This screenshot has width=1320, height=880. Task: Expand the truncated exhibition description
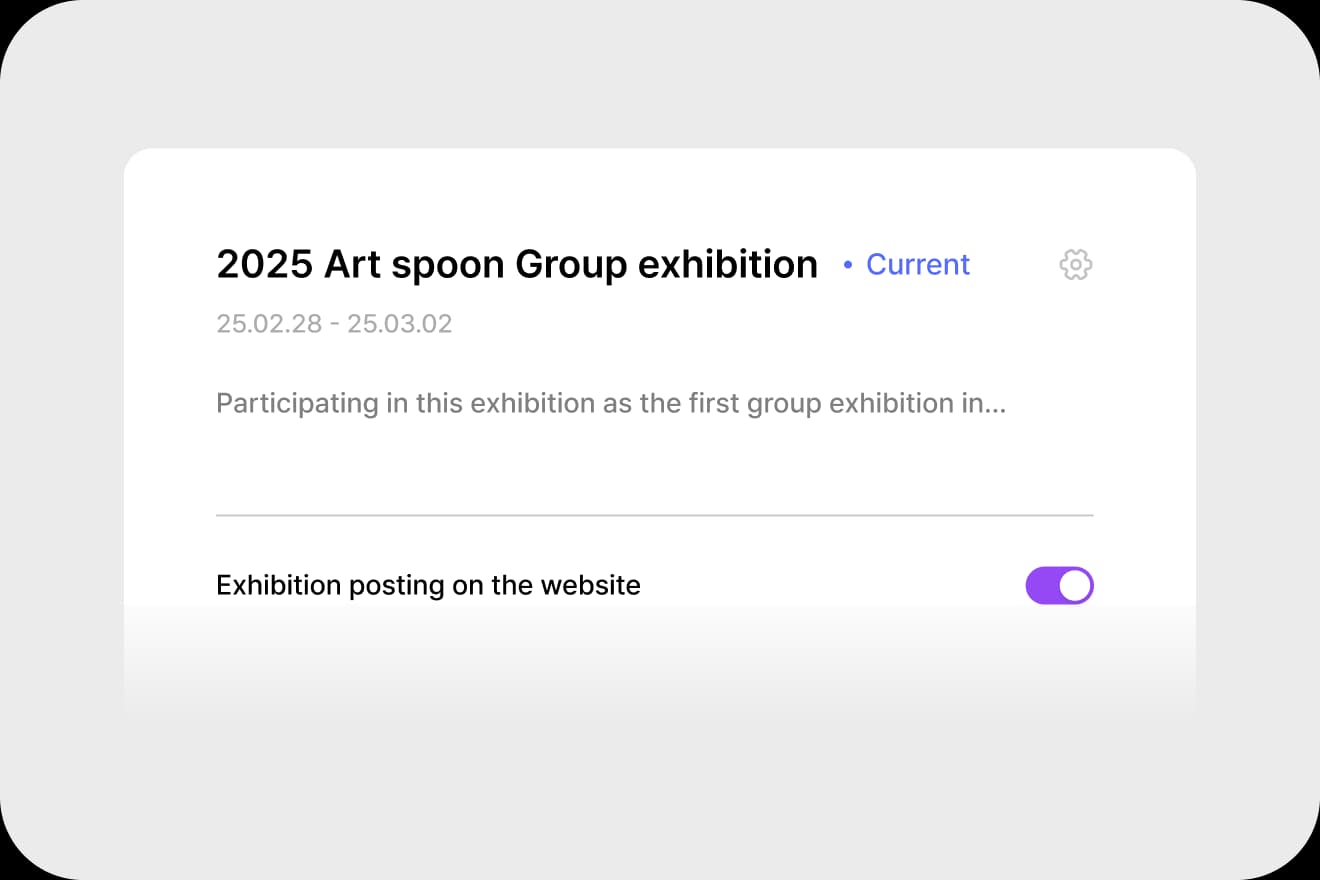610,404
